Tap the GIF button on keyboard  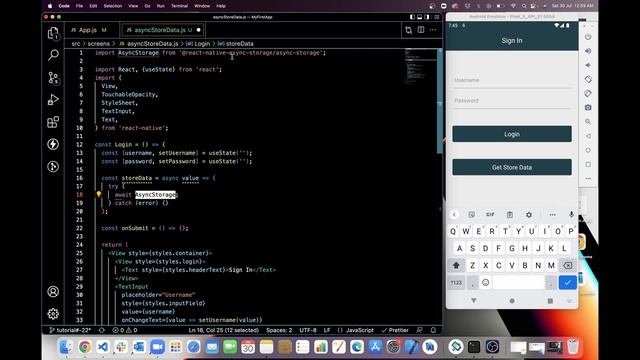click(490, 215)
